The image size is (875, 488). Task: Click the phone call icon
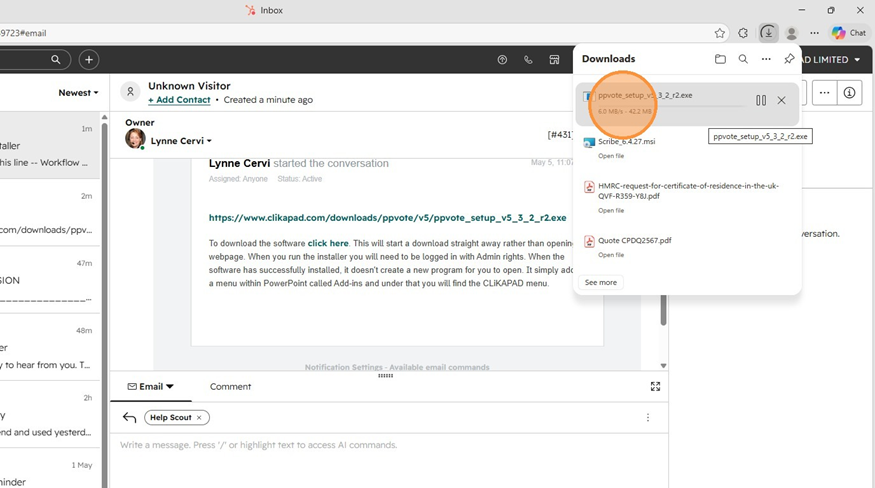[528, 60]
